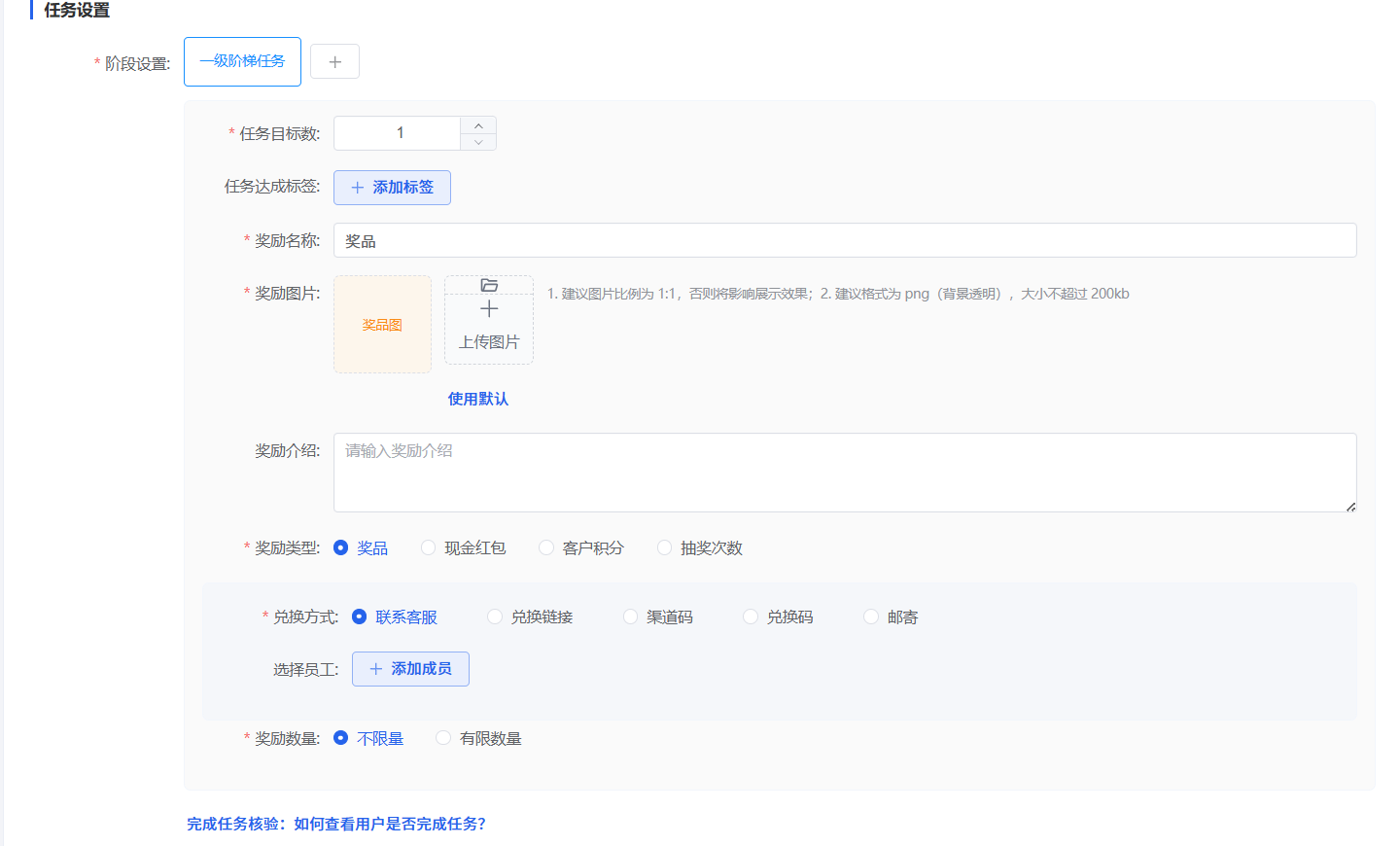
Task: Decrease 任务目标数 with the down arrow
Action: coord(478,142)
